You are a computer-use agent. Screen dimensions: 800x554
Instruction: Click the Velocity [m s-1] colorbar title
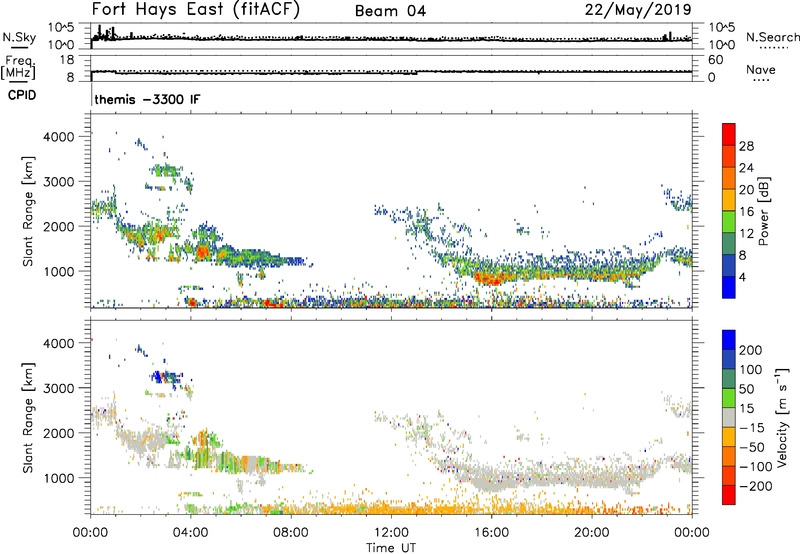(x=782, y=417)
